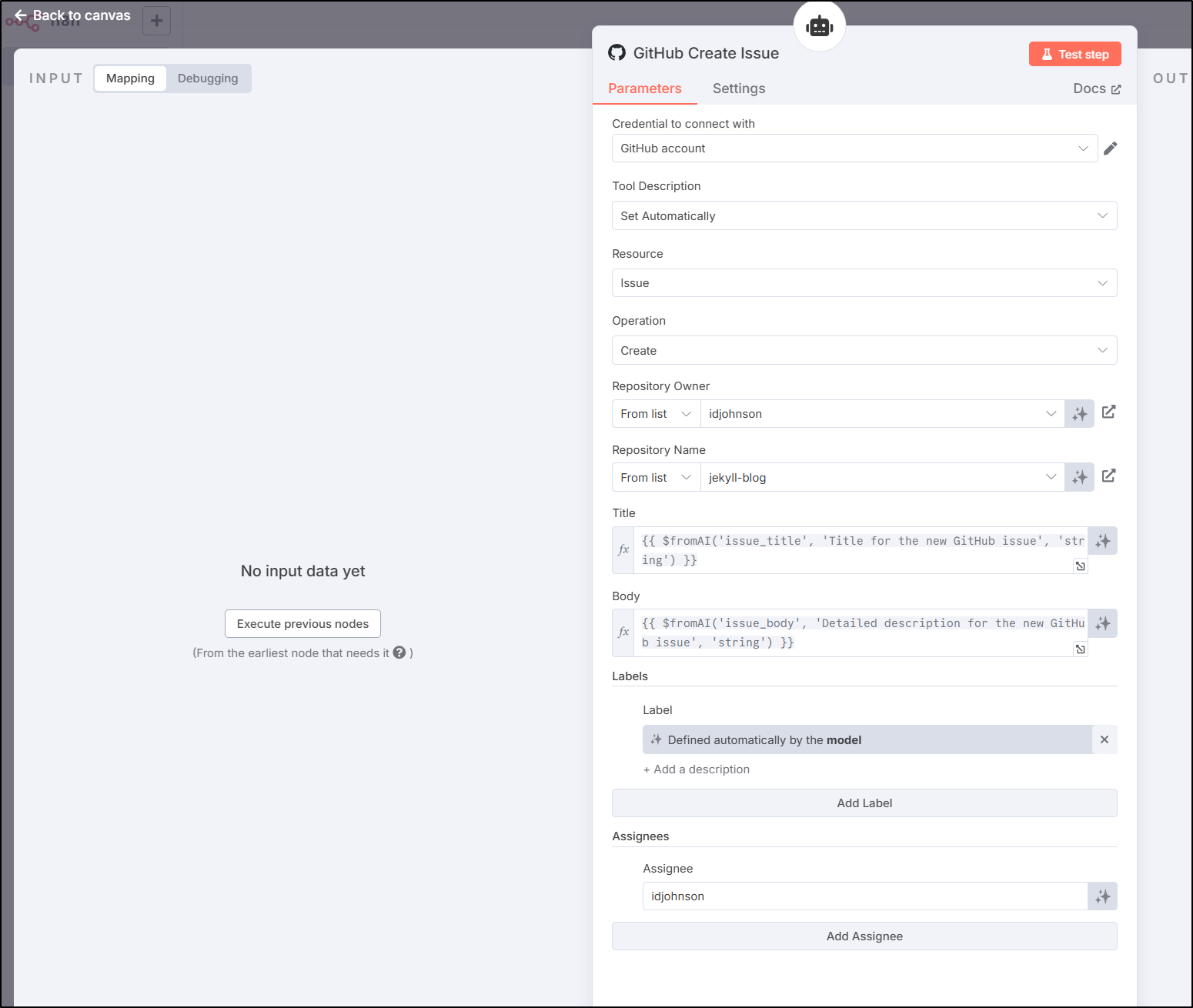Open the credential GitHub account dropdown

[x=854, y=149]
